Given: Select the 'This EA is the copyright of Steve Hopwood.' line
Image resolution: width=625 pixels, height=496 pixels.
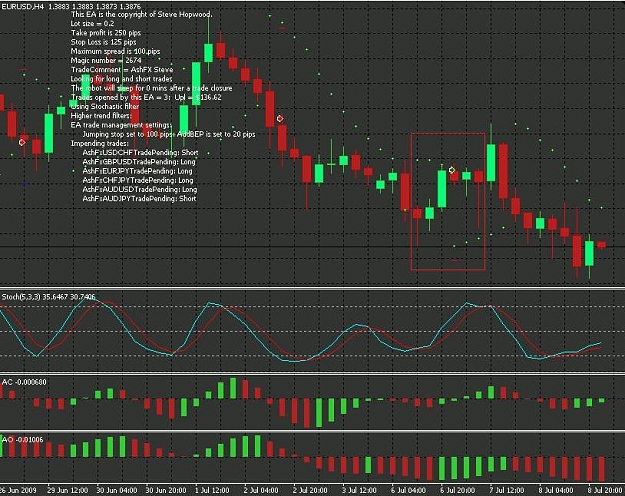Looking at the screenshot, I should 142,14.
